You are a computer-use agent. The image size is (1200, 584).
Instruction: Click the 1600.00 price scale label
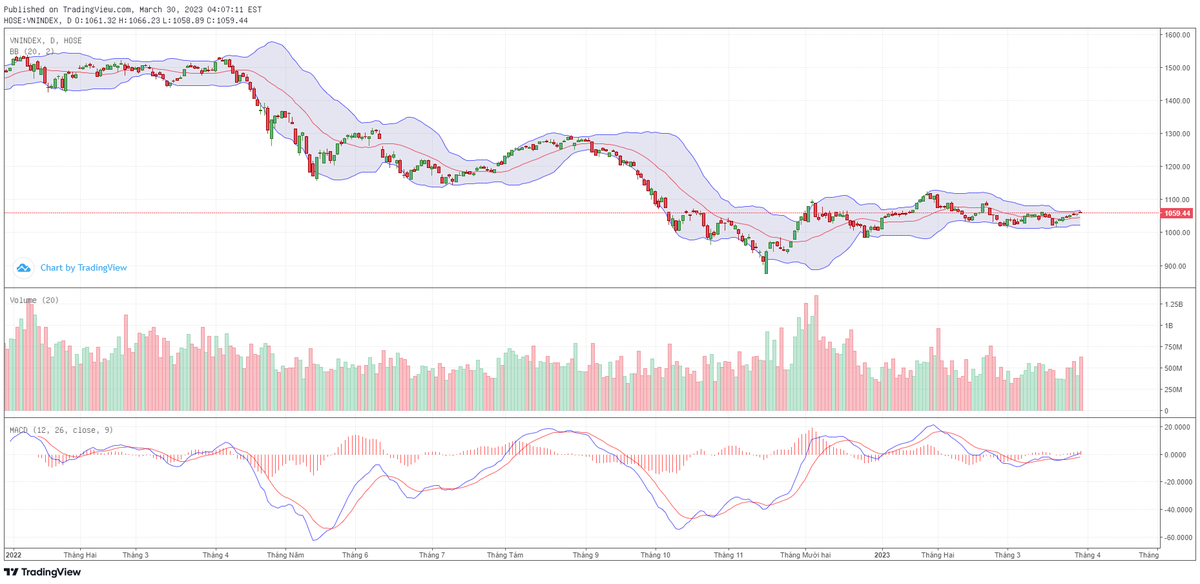[x=1176, y=35]
